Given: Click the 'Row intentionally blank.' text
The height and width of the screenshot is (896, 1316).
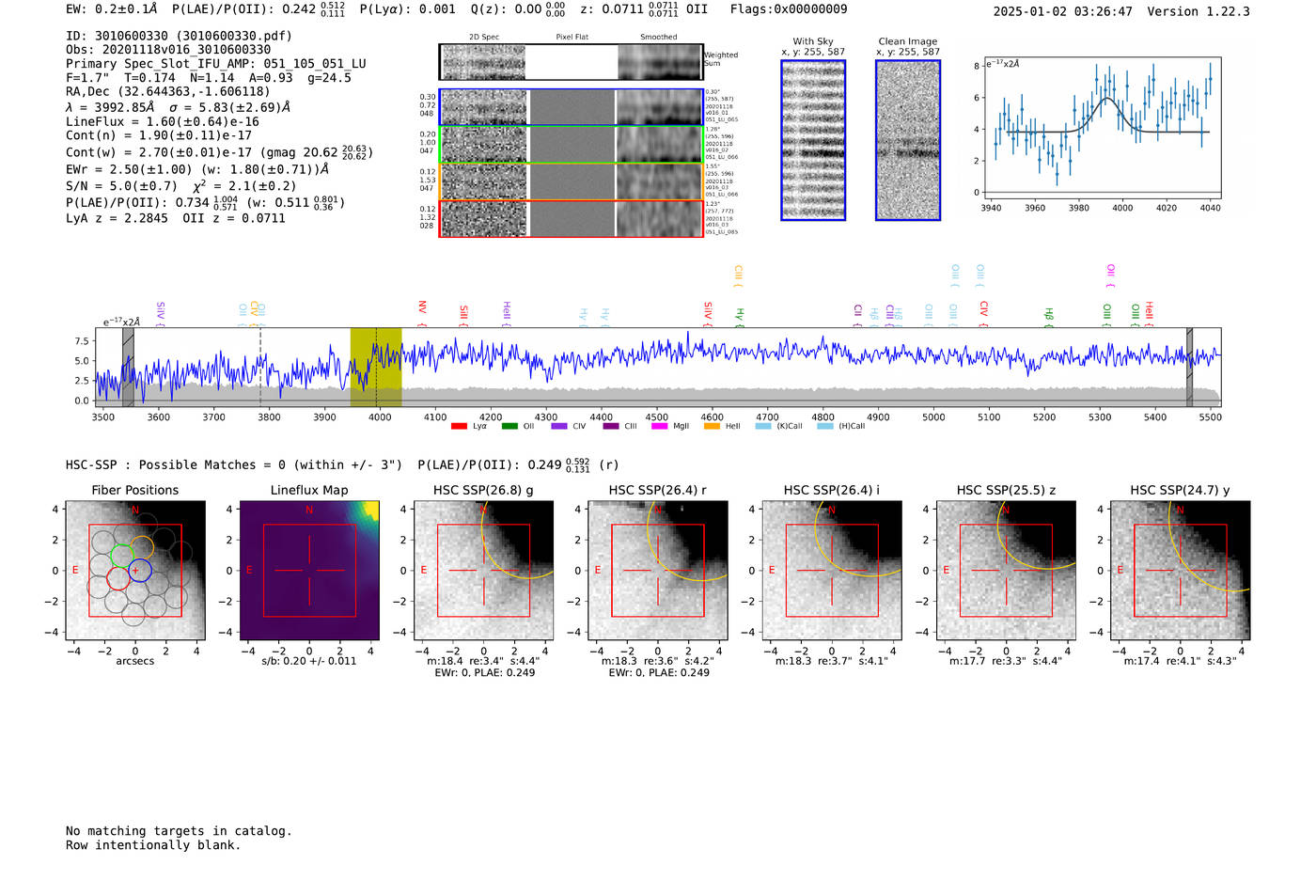Looking at the screenshot, I should coord(153,845).
